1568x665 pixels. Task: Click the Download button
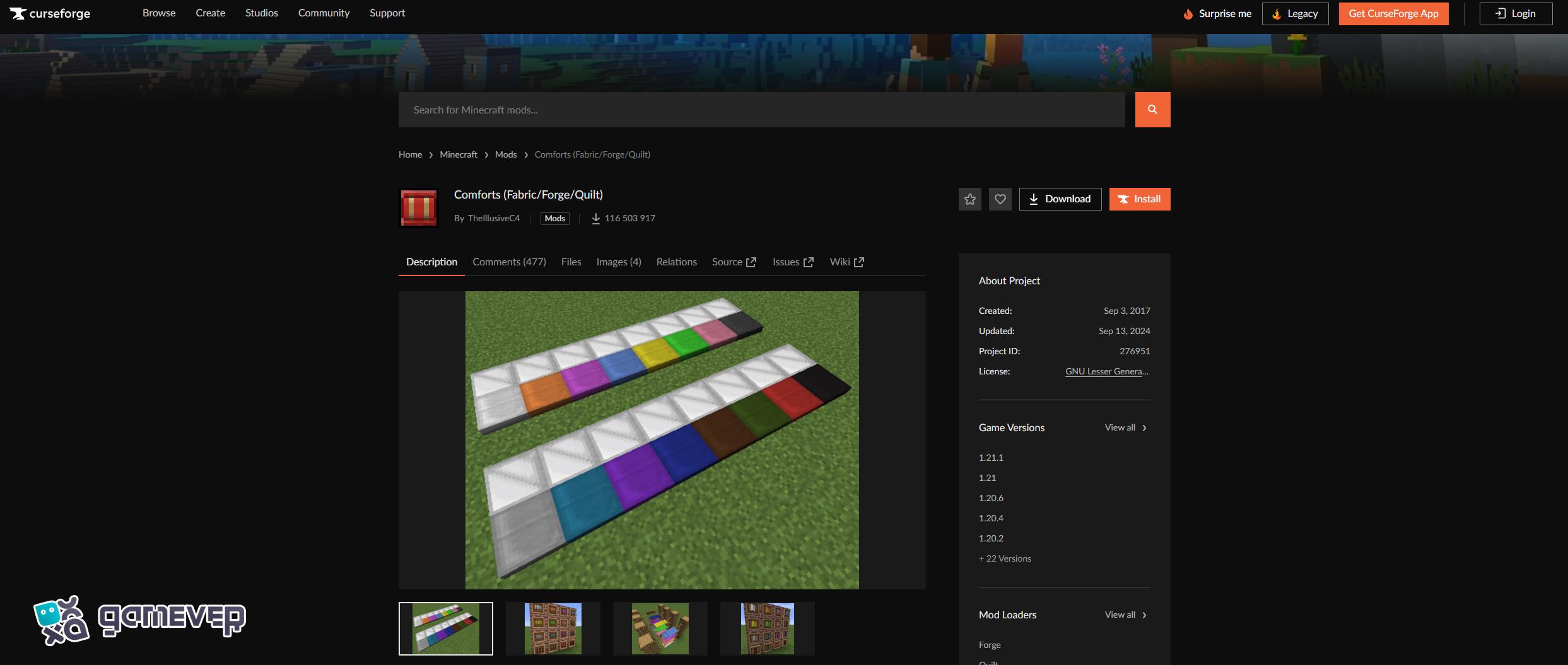point(1060,199)
